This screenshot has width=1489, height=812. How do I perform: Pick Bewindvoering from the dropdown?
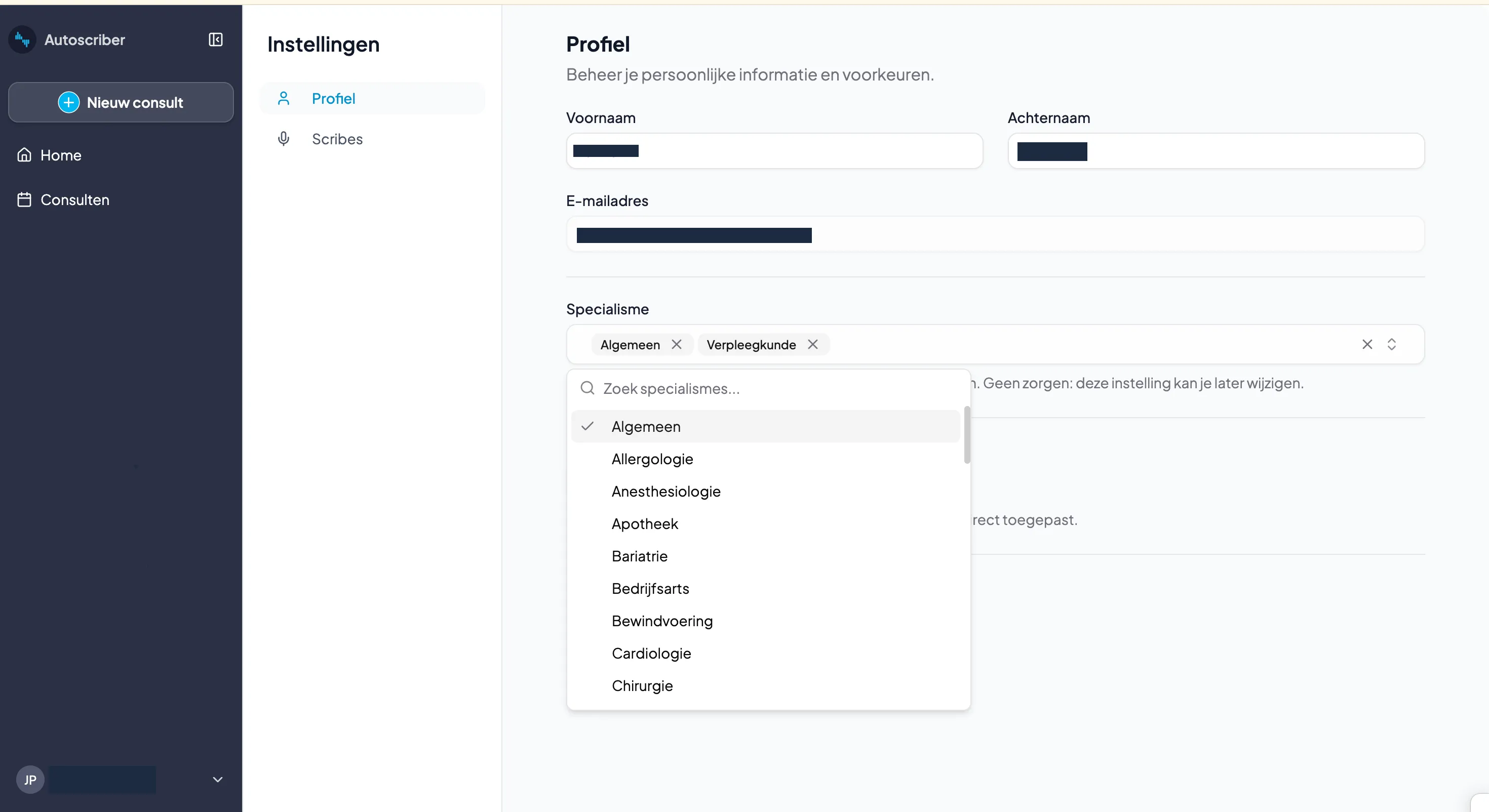click(x=765, y=621)
